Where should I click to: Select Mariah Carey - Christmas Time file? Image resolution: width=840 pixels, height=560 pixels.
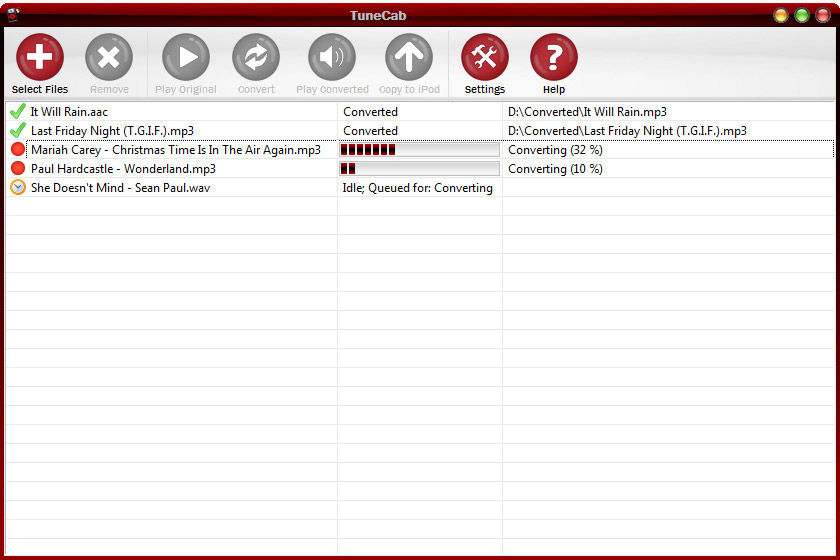pos(176,150)
